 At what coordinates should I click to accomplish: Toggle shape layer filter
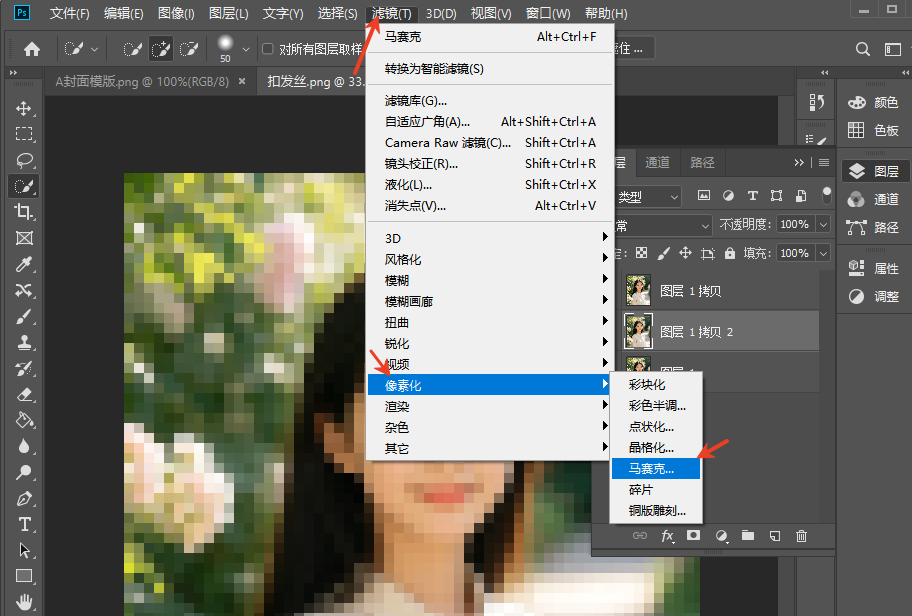point(776,195)
